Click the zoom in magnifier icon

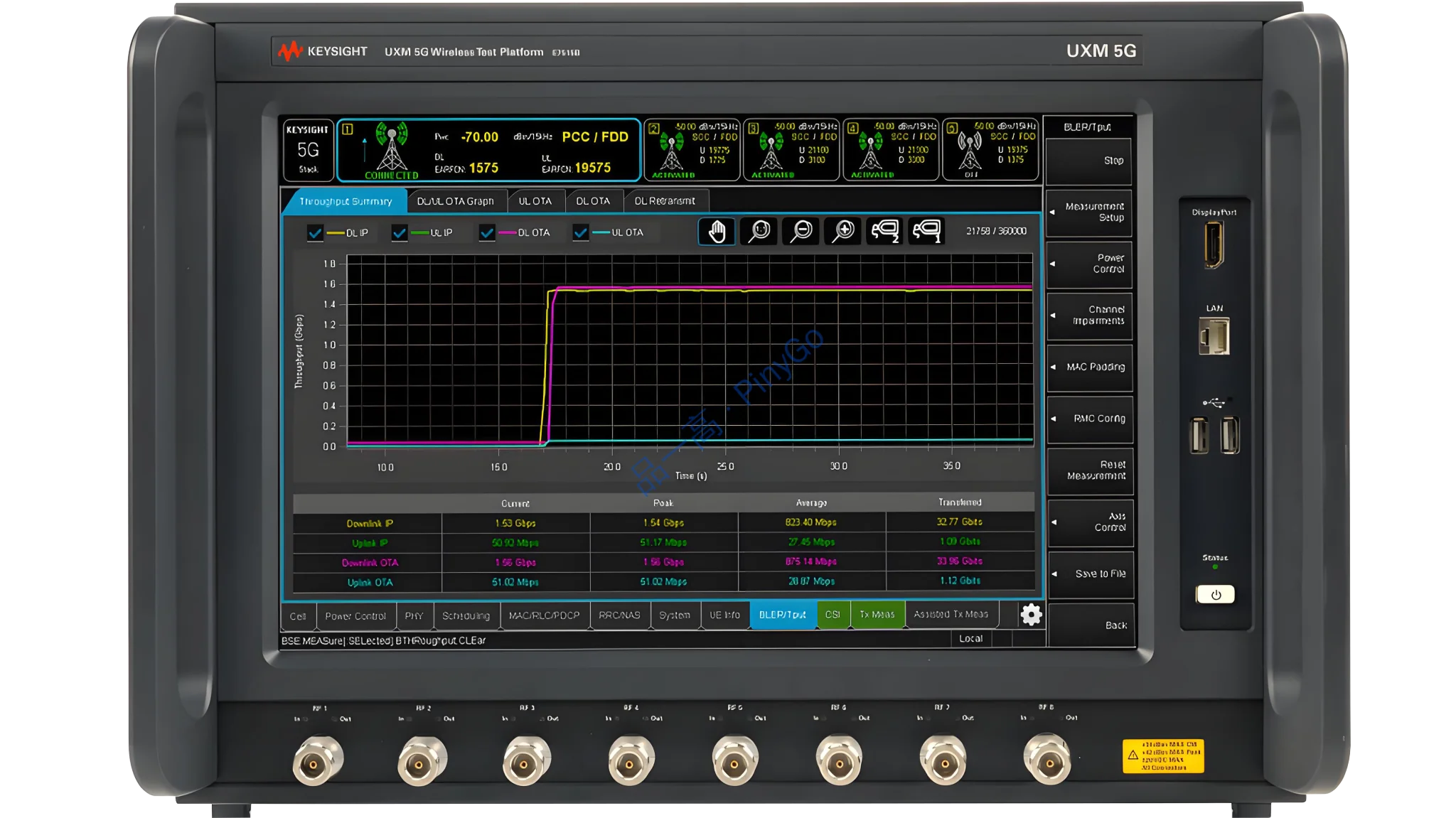842,231
